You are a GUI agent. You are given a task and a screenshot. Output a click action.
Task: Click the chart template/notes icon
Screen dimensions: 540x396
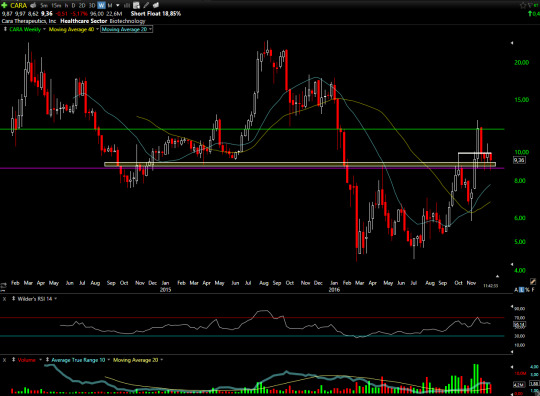(136, 5)
